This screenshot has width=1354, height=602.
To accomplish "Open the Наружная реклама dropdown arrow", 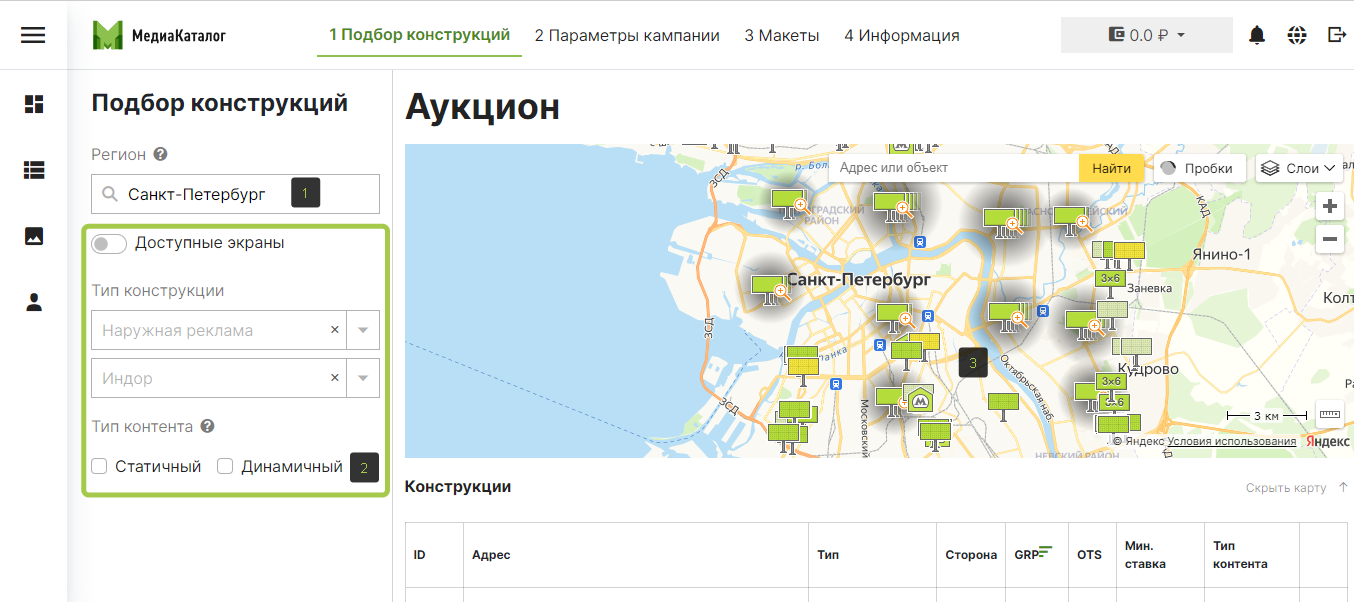I will (363, 330).
